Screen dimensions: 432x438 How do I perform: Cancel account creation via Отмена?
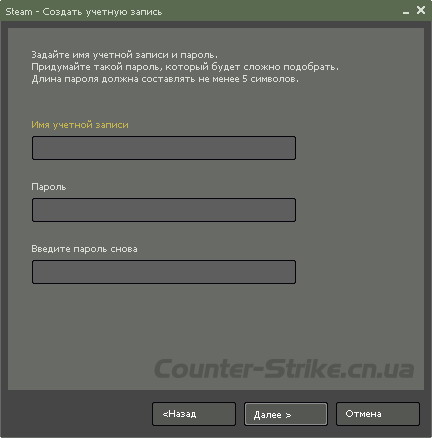(x=378, y=414)
